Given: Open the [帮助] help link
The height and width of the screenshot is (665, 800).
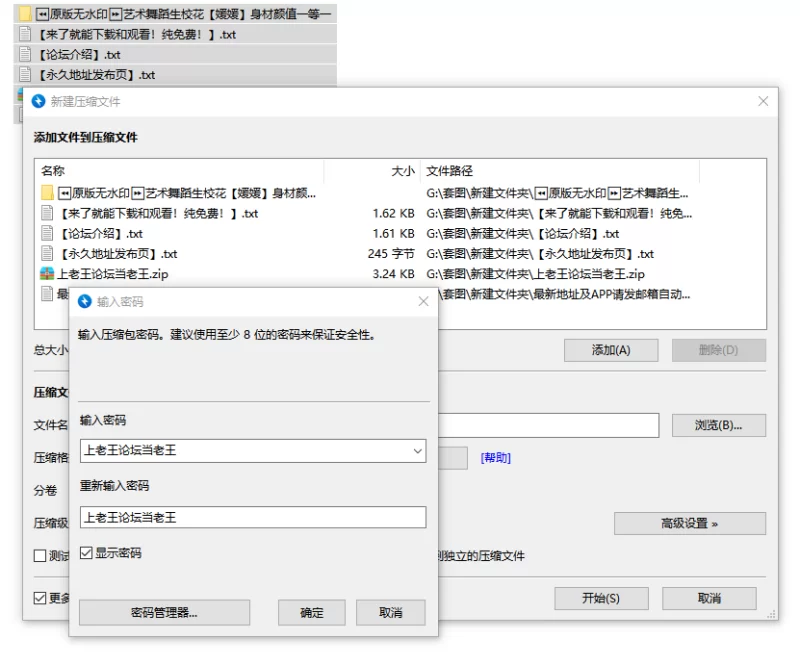Looking at the screenshot, I should tap(495, 458).
